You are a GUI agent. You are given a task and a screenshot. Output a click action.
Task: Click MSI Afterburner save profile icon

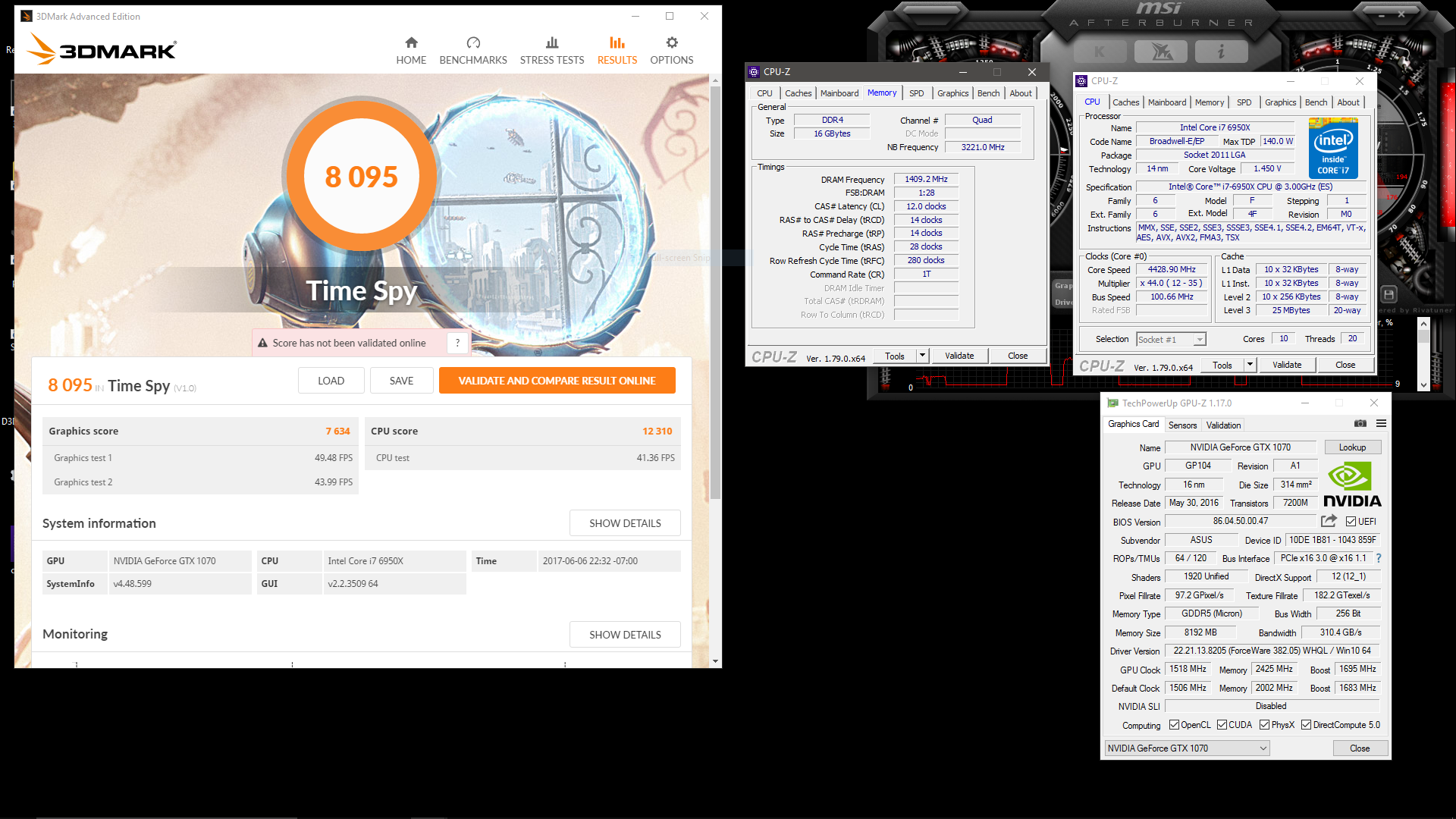tap(1389, 294)
